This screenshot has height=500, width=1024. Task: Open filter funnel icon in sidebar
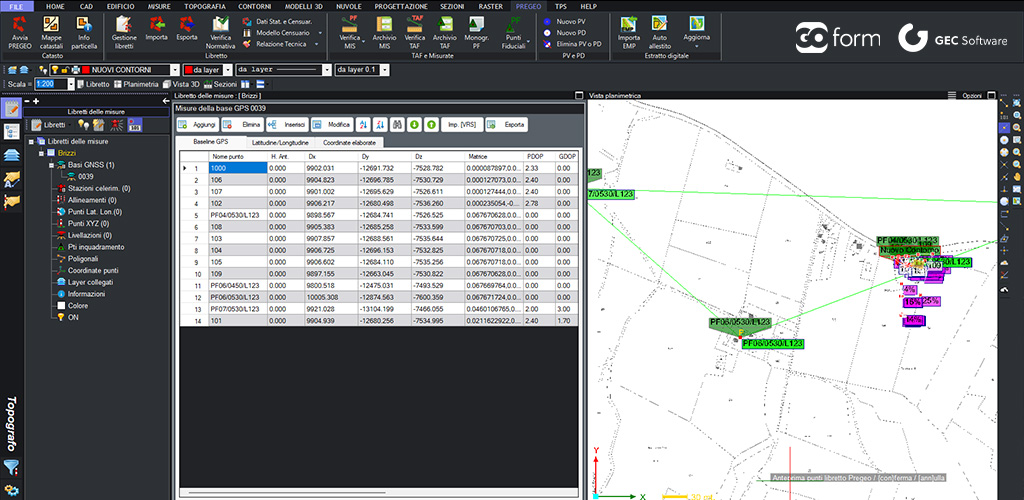coord(11,467)
